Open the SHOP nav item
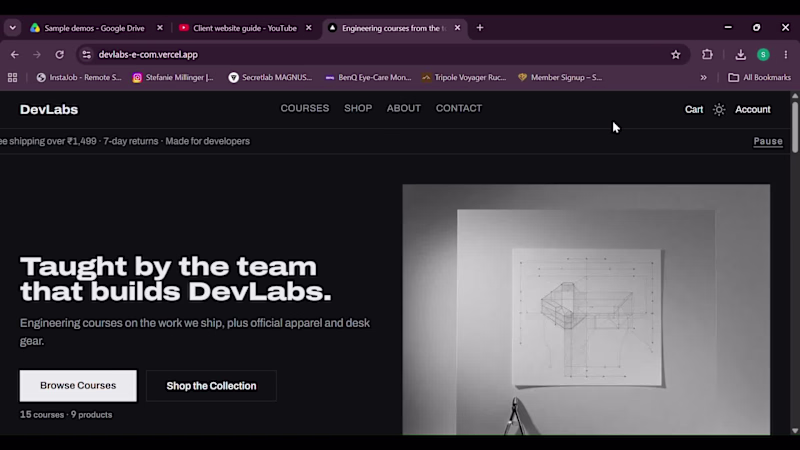The width and height of the screenshot is (800, 450). pyautogui.click(x=358, y=108)
